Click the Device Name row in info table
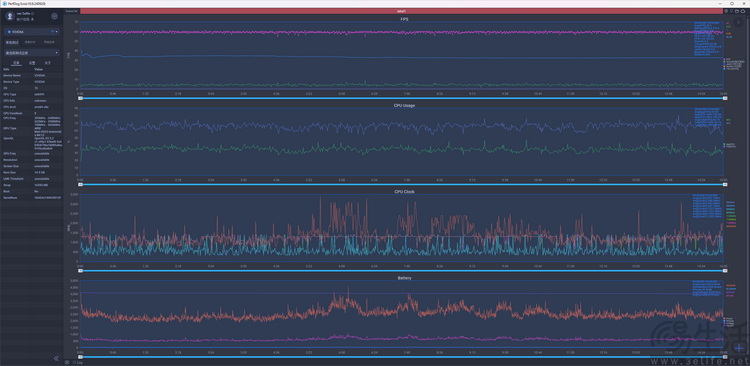This screenshot has height=366, width=750. (x=32, y=76)
